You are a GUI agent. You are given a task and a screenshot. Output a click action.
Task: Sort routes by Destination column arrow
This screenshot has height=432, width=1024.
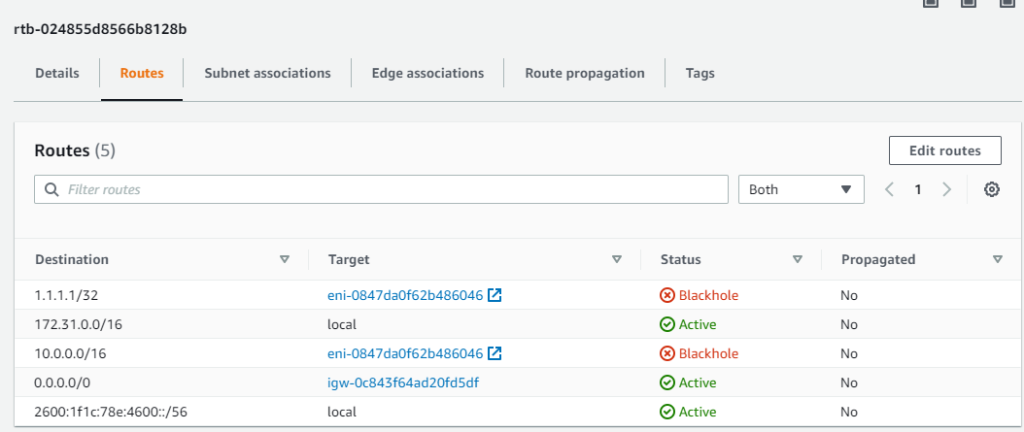pyautogui.click(x=285, y=259)
